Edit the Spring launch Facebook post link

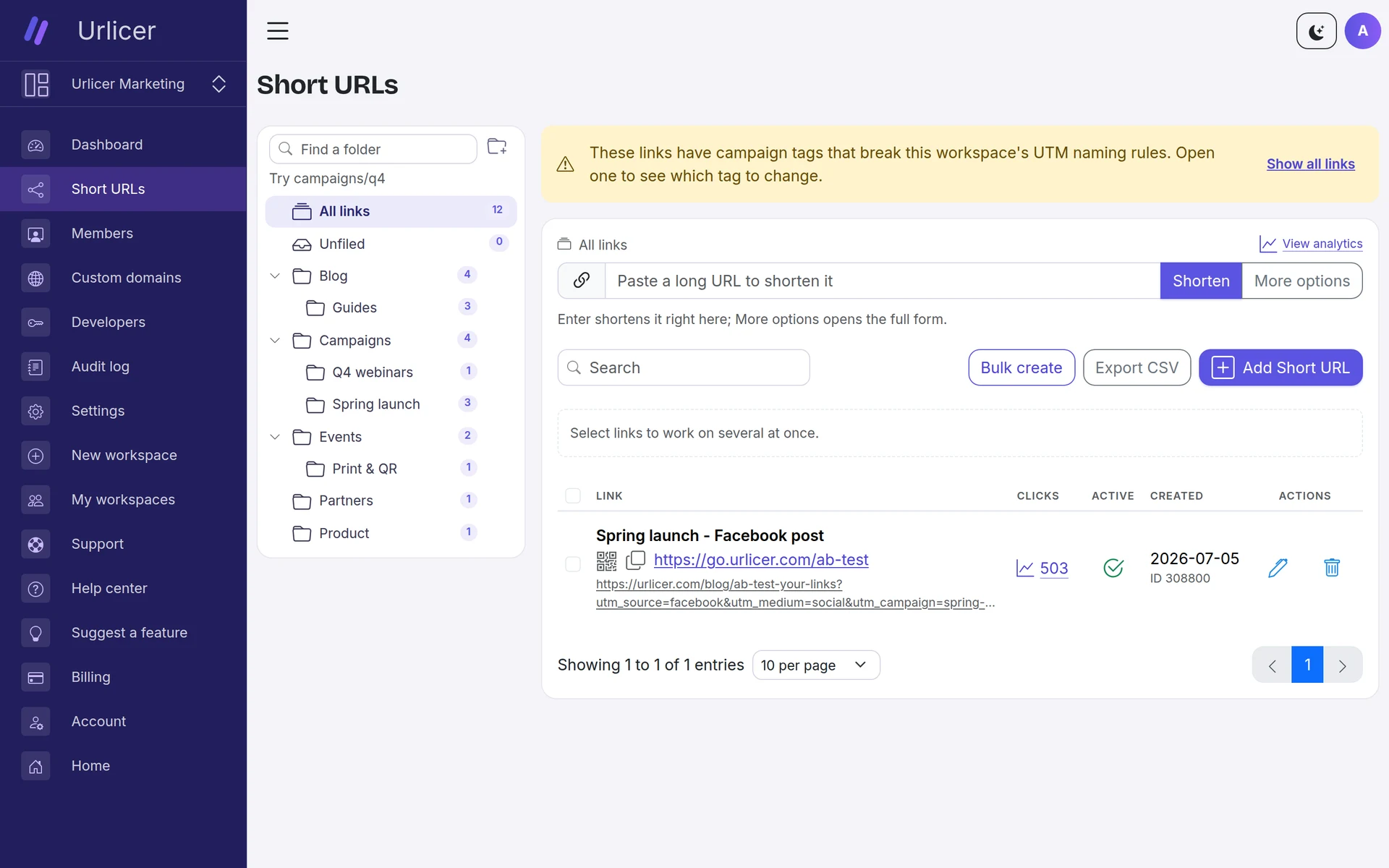click(x=1278, y=568)
